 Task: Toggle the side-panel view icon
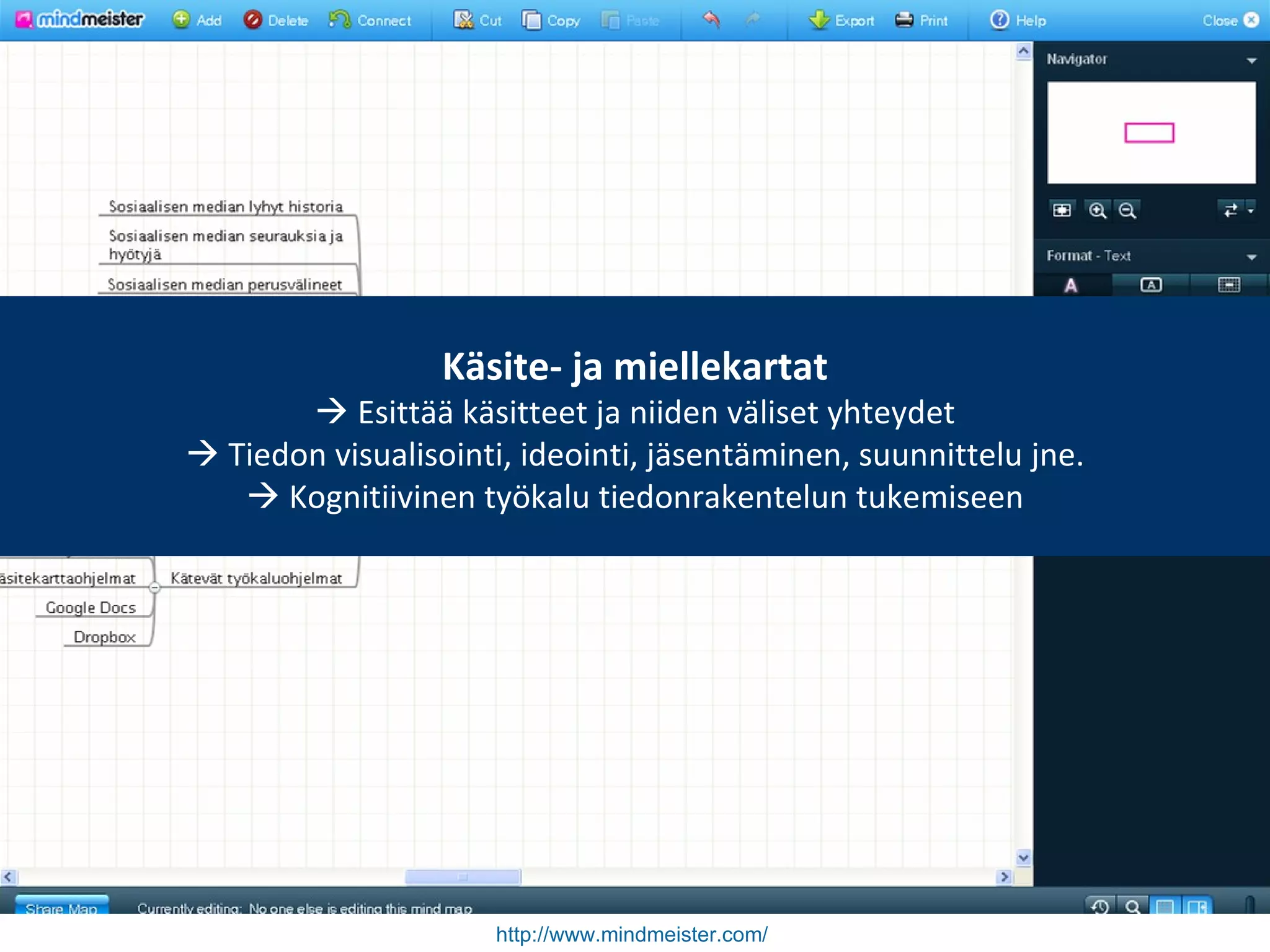1197,907
